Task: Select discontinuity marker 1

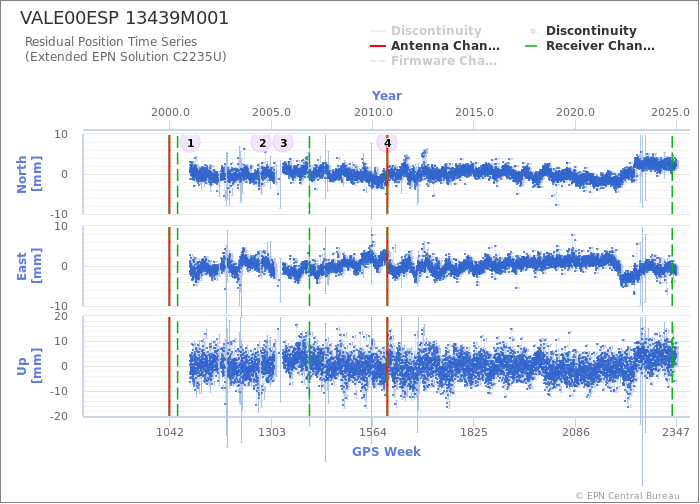Action: 190,143
